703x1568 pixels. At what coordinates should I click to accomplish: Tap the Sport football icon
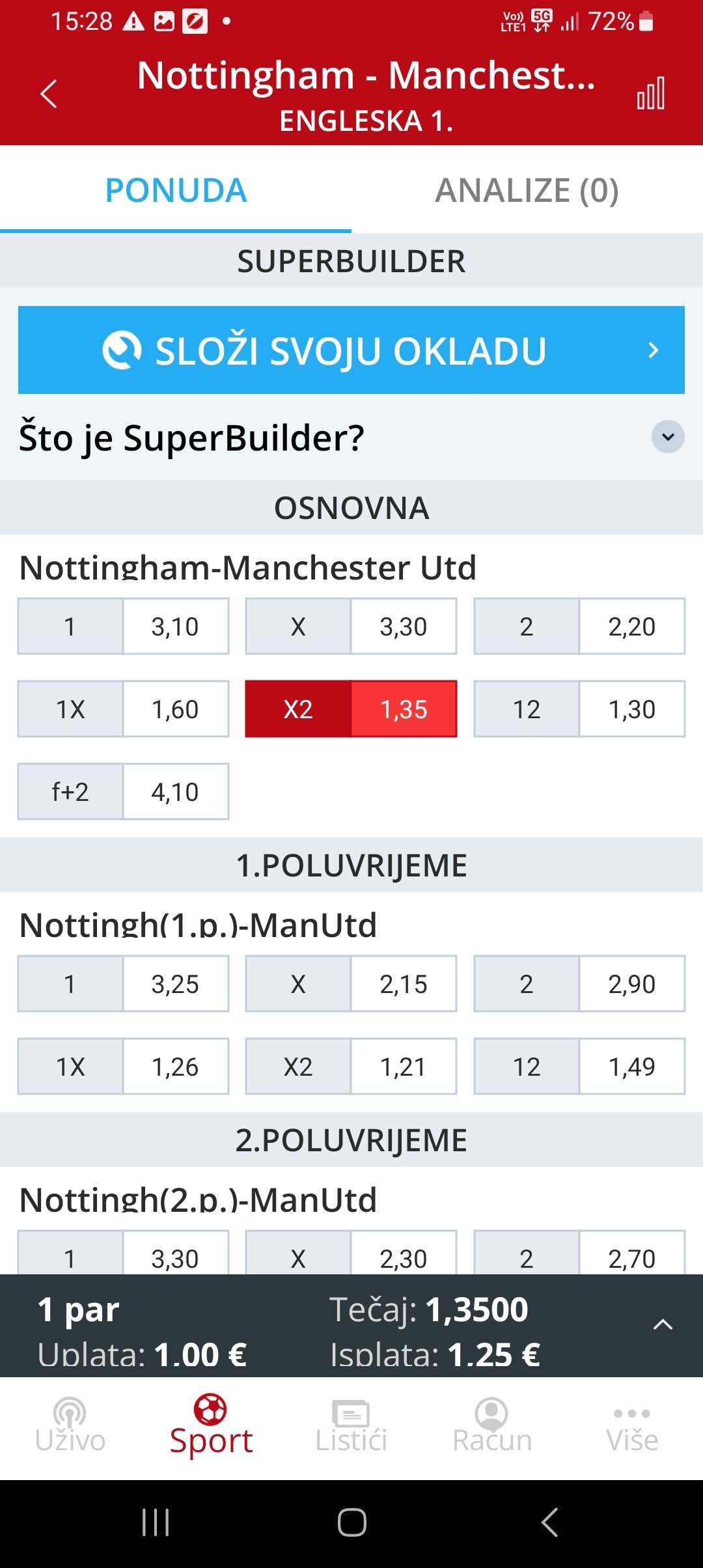[210, 1409]
